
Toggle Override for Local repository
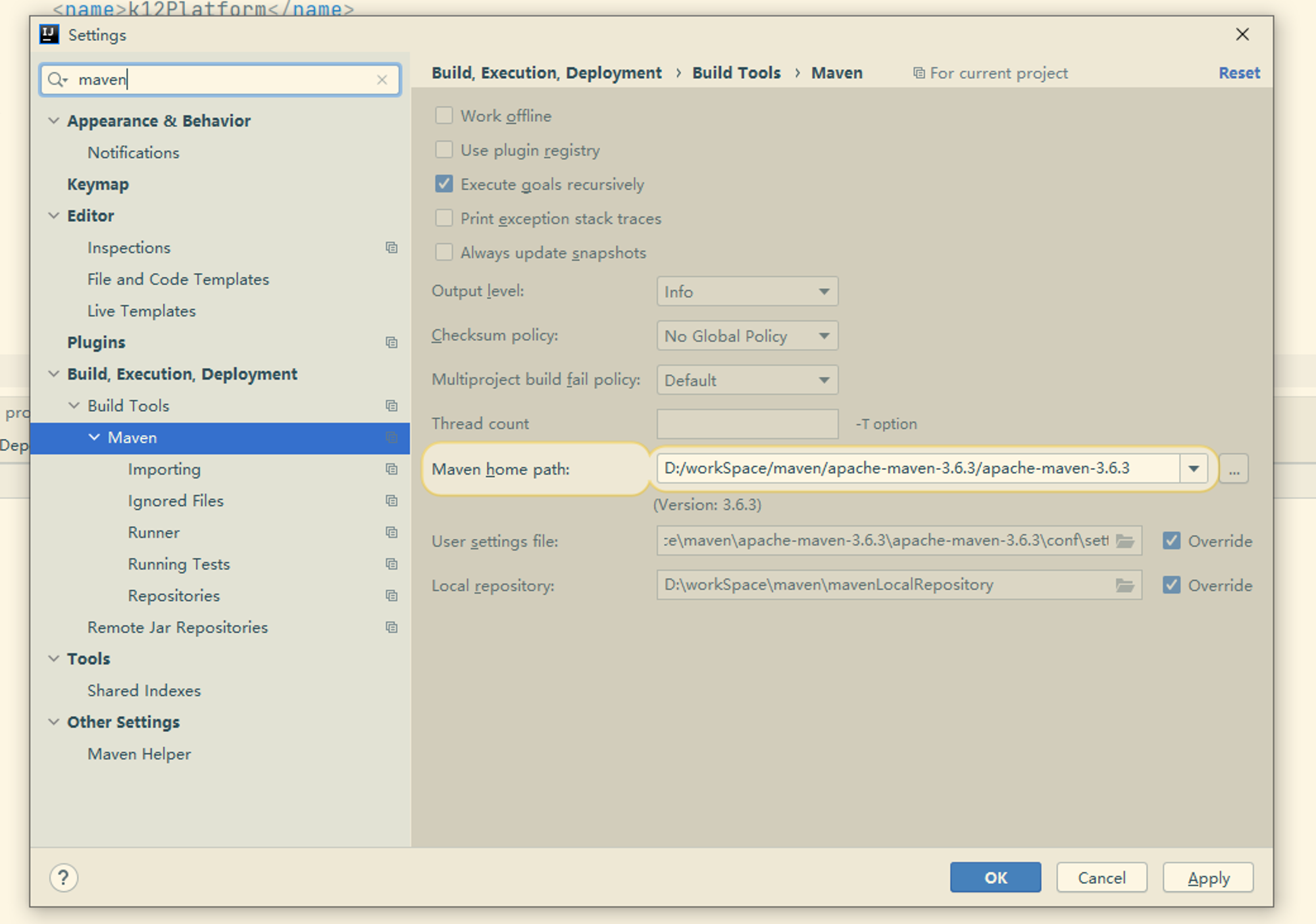pos(1171,585)
